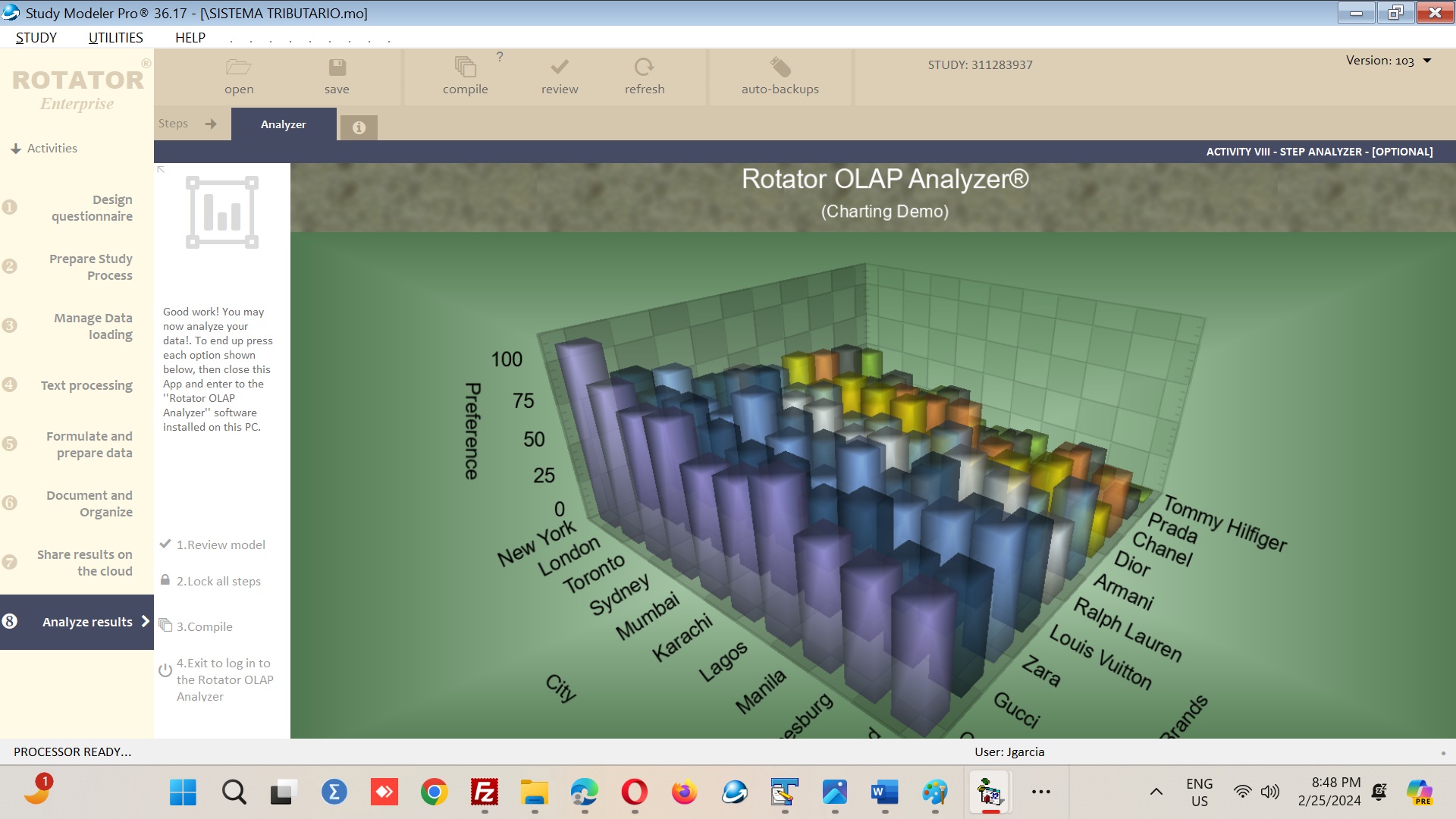Click power icon to exit to Analyzer
This screenshot has width=1456, height=819.
click(x=165, y=670)
